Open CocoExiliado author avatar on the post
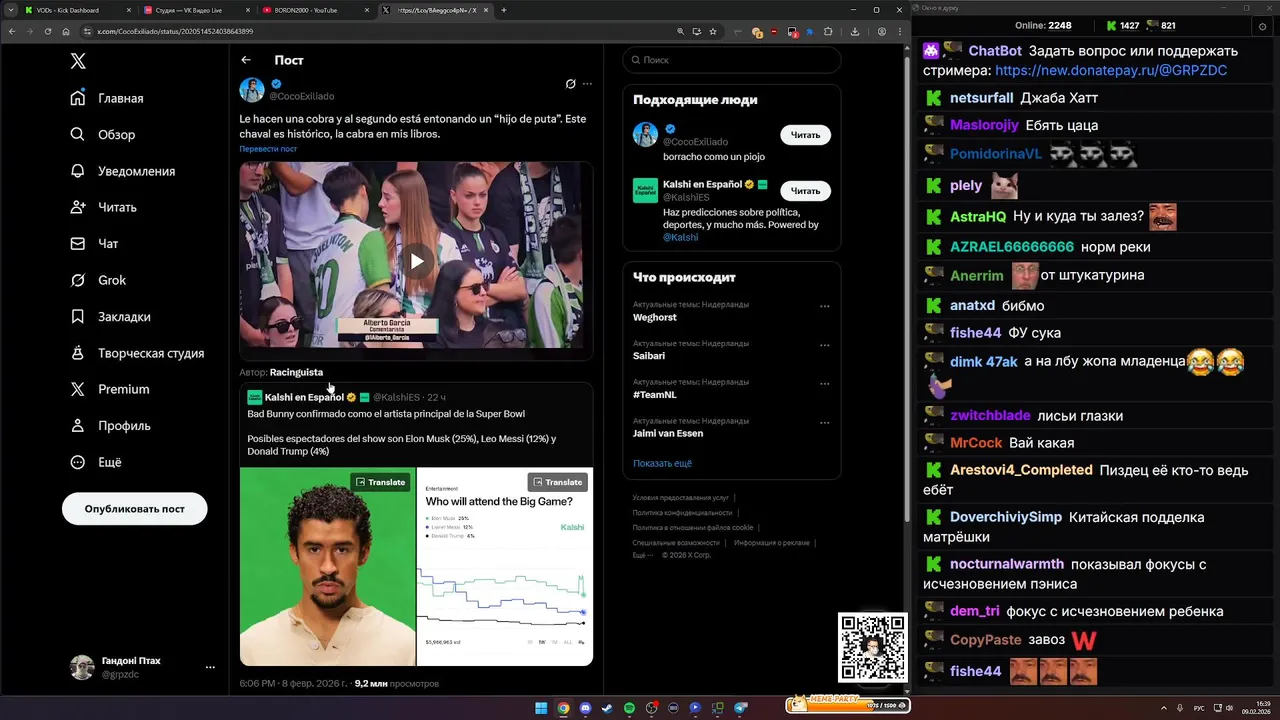 [x=252, y=90]
